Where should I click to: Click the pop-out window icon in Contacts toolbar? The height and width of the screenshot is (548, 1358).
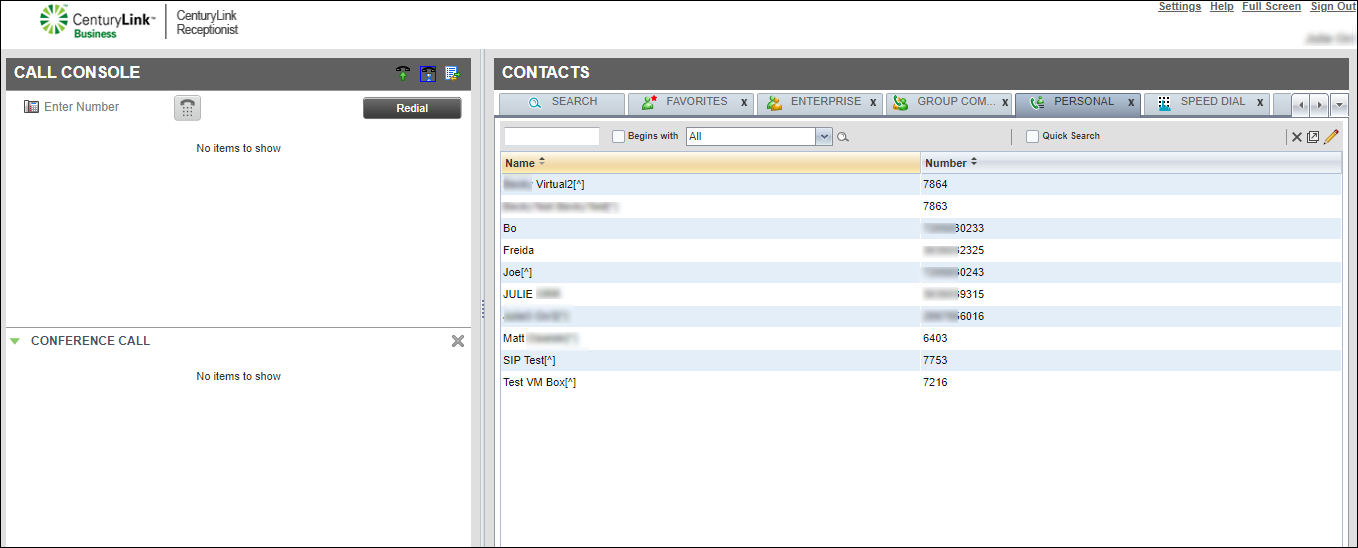(1313, 137)
